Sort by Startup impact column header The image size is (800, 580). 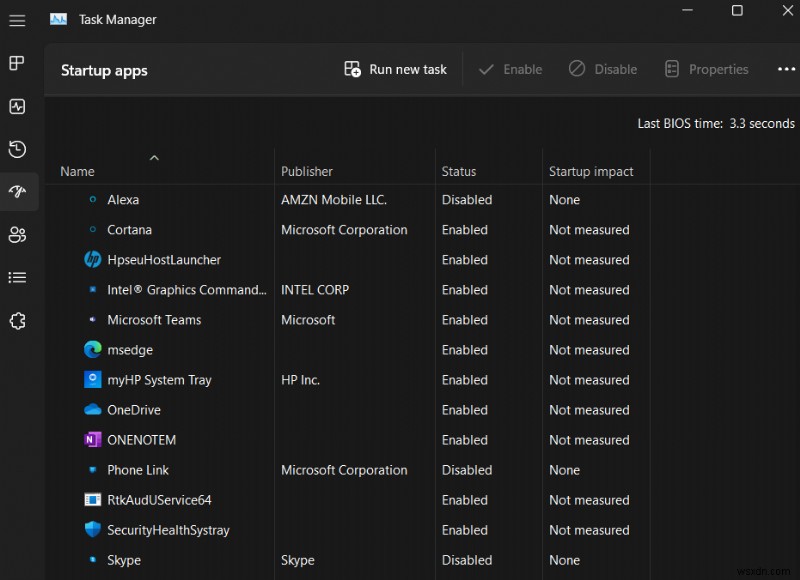tap(591, 171)
